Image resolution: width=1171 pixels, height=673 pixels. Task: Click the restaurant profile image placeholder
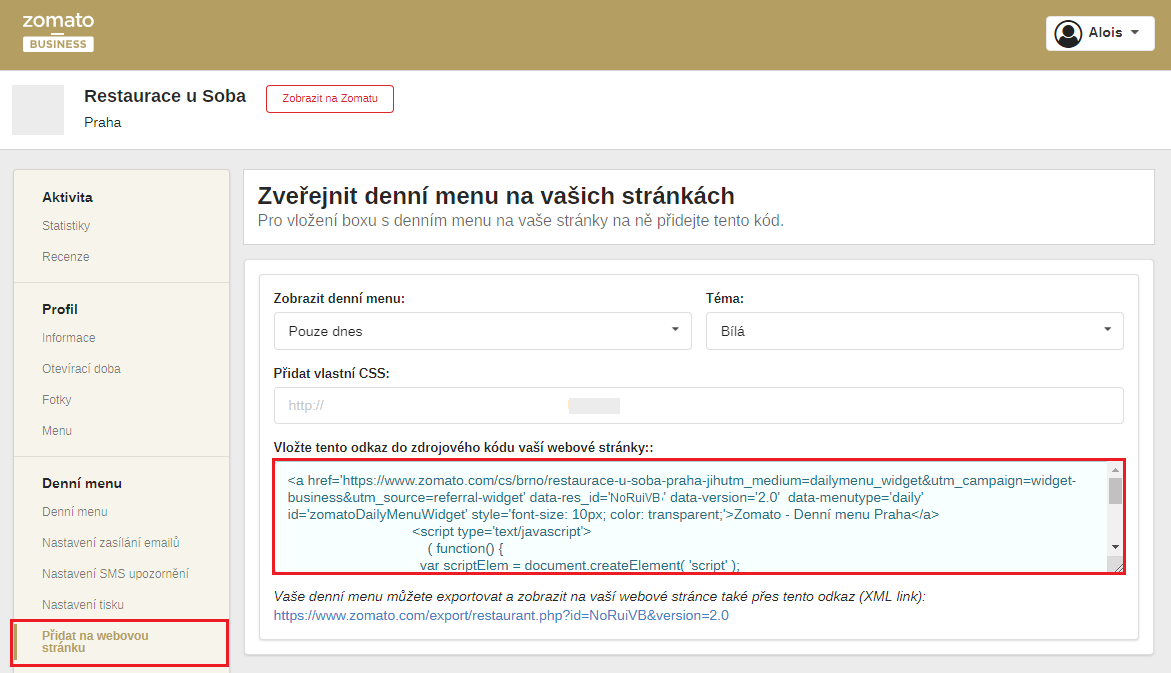click(x=38, y=110)
